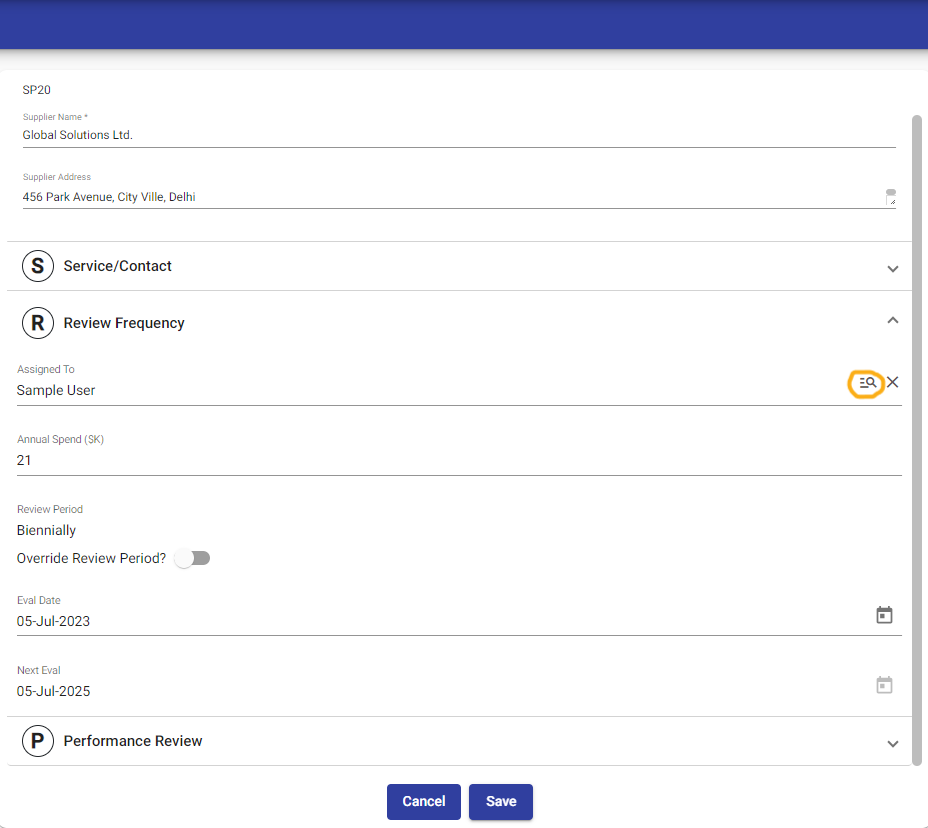Open the Assigned To user lookup search icon

coord(867,383)
